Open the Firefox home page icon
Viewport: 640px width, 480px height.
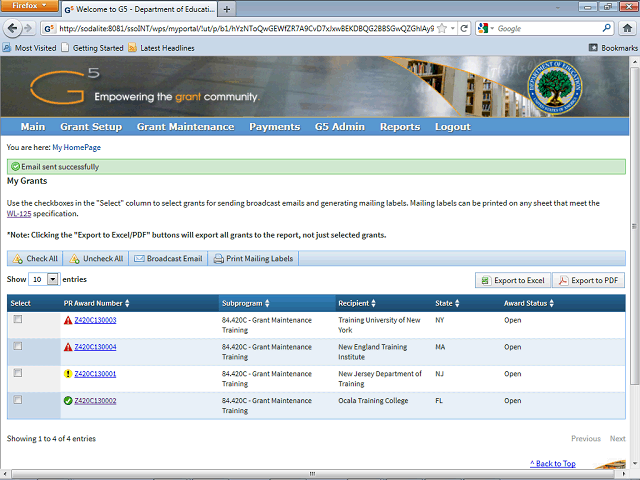[627, 28]
